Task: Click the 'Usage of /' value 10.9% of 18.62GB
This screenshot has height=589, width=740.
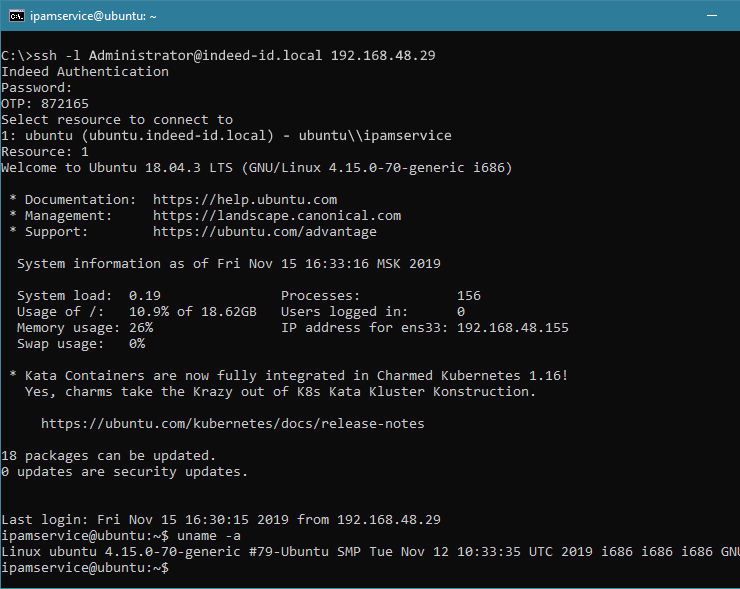Action: (193, 312)
